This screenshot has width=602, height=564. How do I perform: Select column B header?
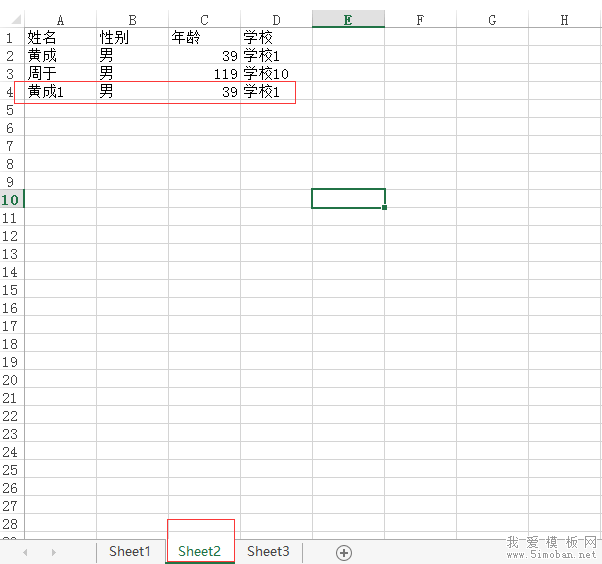(132, 20)
